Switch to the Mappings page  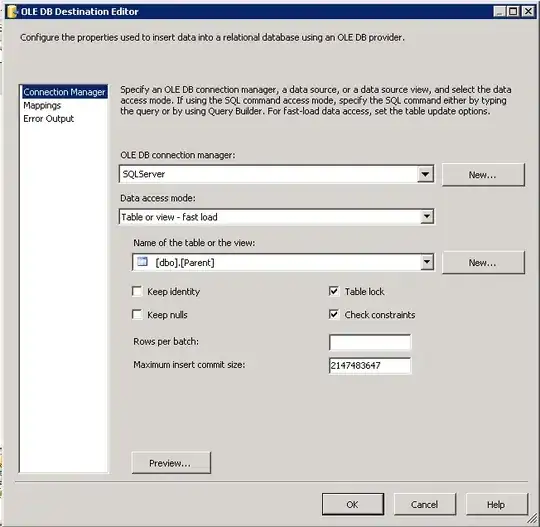(x=42, y=105)
